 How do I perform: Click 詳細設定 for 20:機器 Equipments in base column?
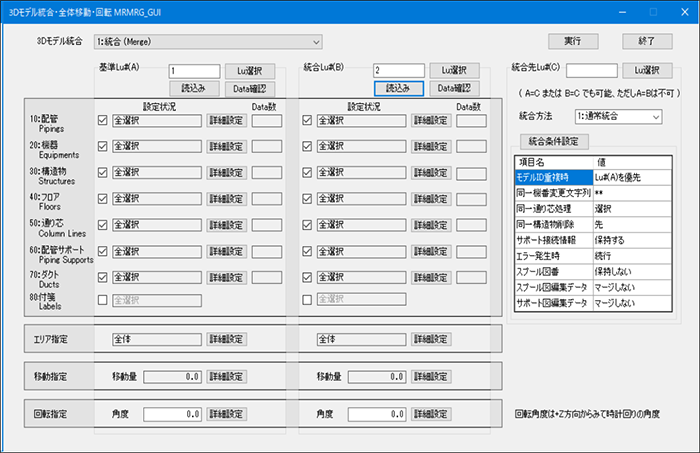coord(227,147)
